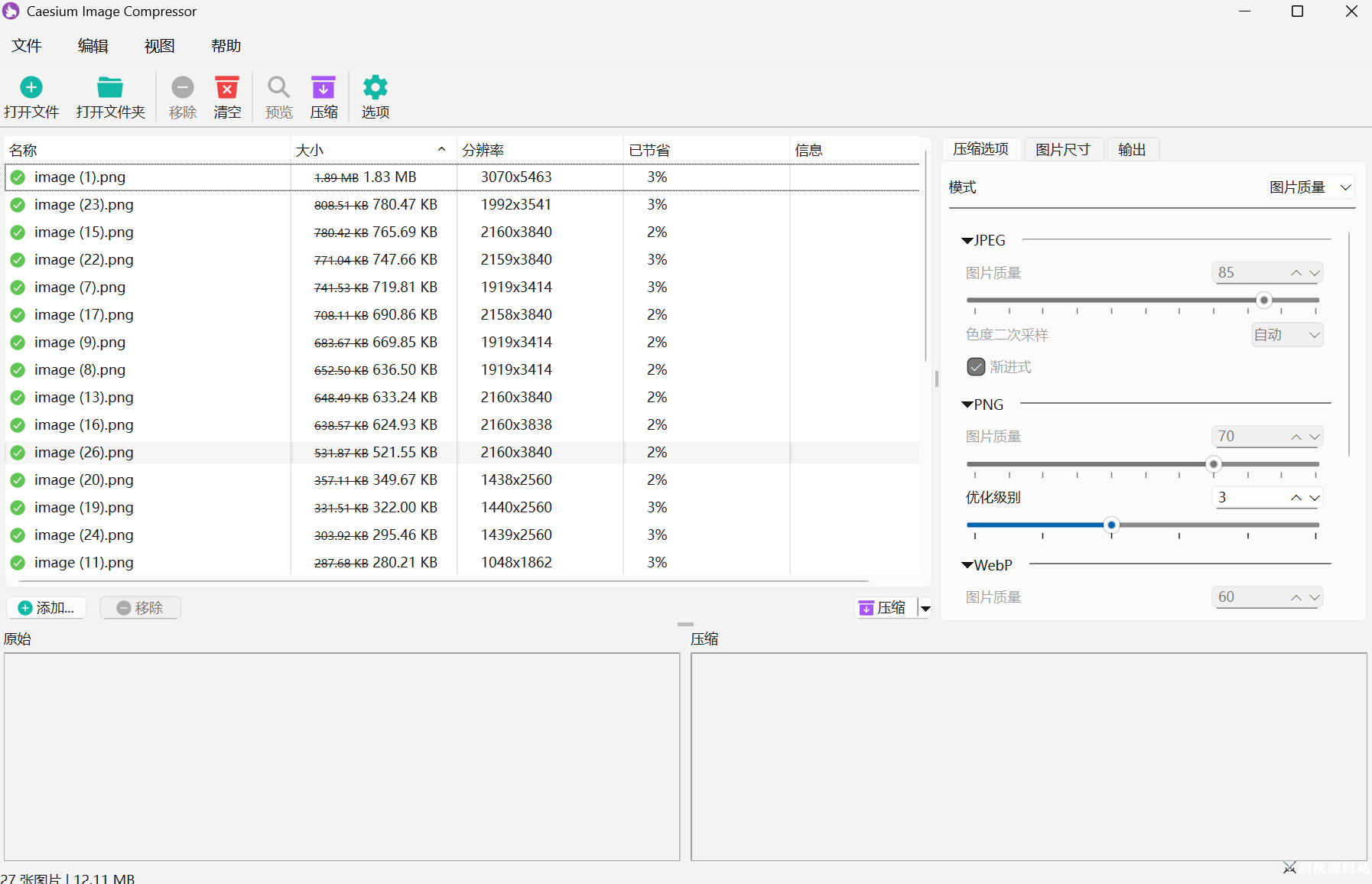Image resolution: width=1372 pixels, height=884 pixels.
Task: Click the 优化级别 slider handle
Action: tap(1112, 525)
